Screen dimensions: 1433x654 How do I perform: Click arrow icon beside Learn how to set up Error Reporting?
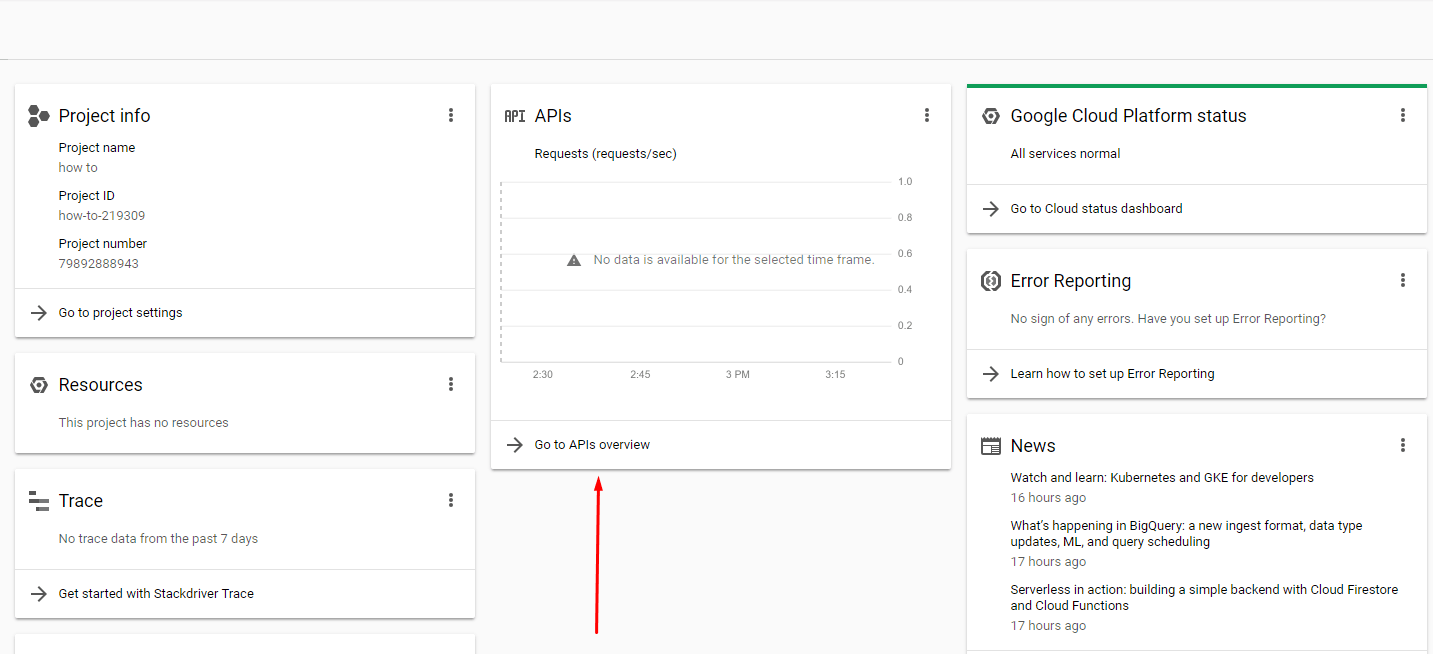[990, 374]
